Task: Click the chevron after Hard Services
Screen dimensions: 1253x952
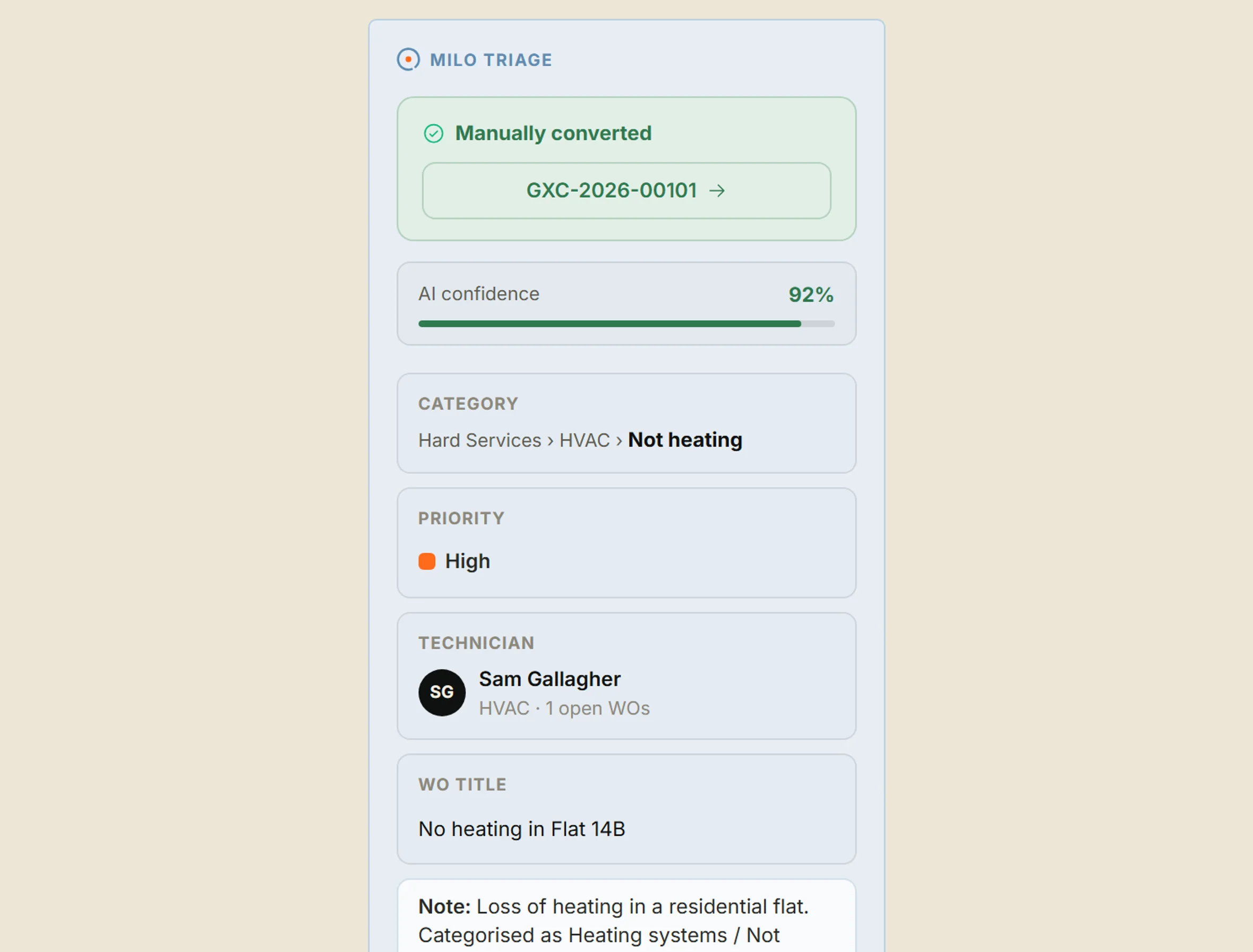Action: coord(551,441)
